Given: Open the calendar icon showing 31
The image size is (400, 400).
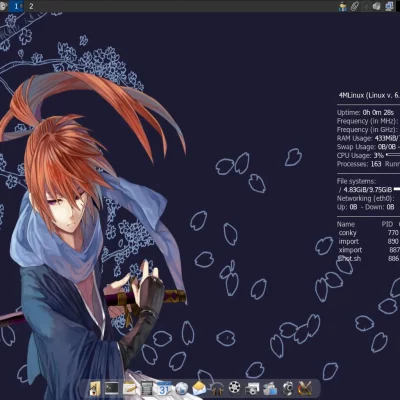Looking at the screenshot, I should tap(164, 388).
